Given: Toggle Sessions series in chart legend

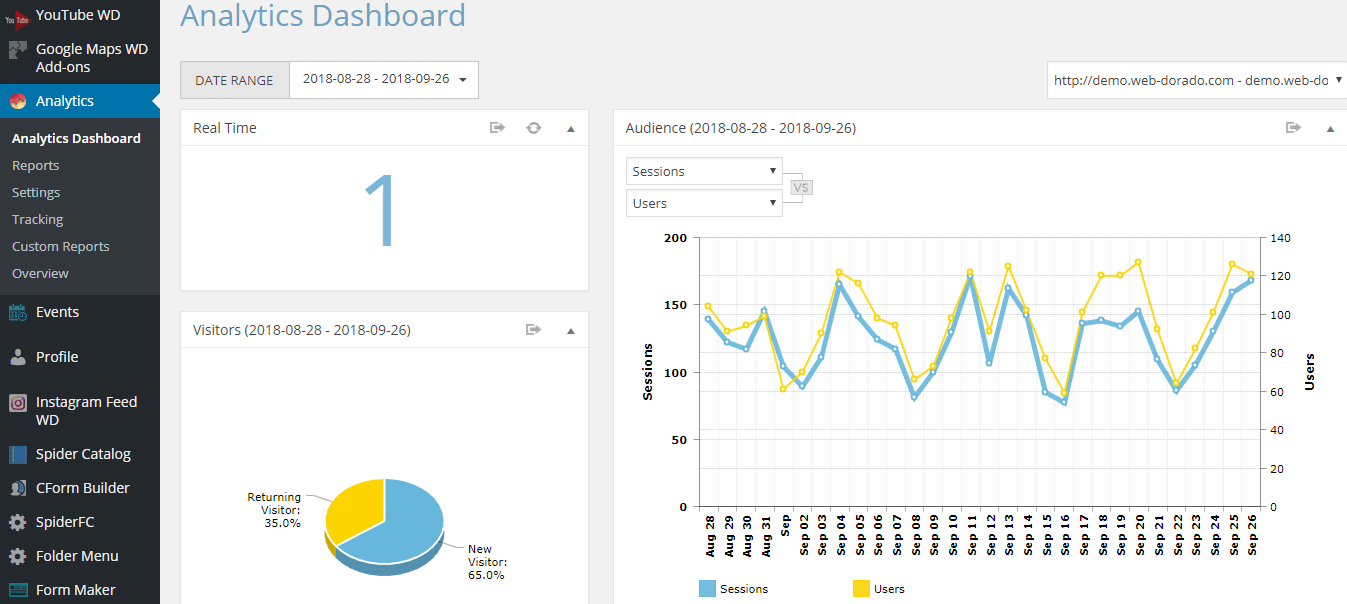Looking at the screenshot, I should click(x=708, y=589).
